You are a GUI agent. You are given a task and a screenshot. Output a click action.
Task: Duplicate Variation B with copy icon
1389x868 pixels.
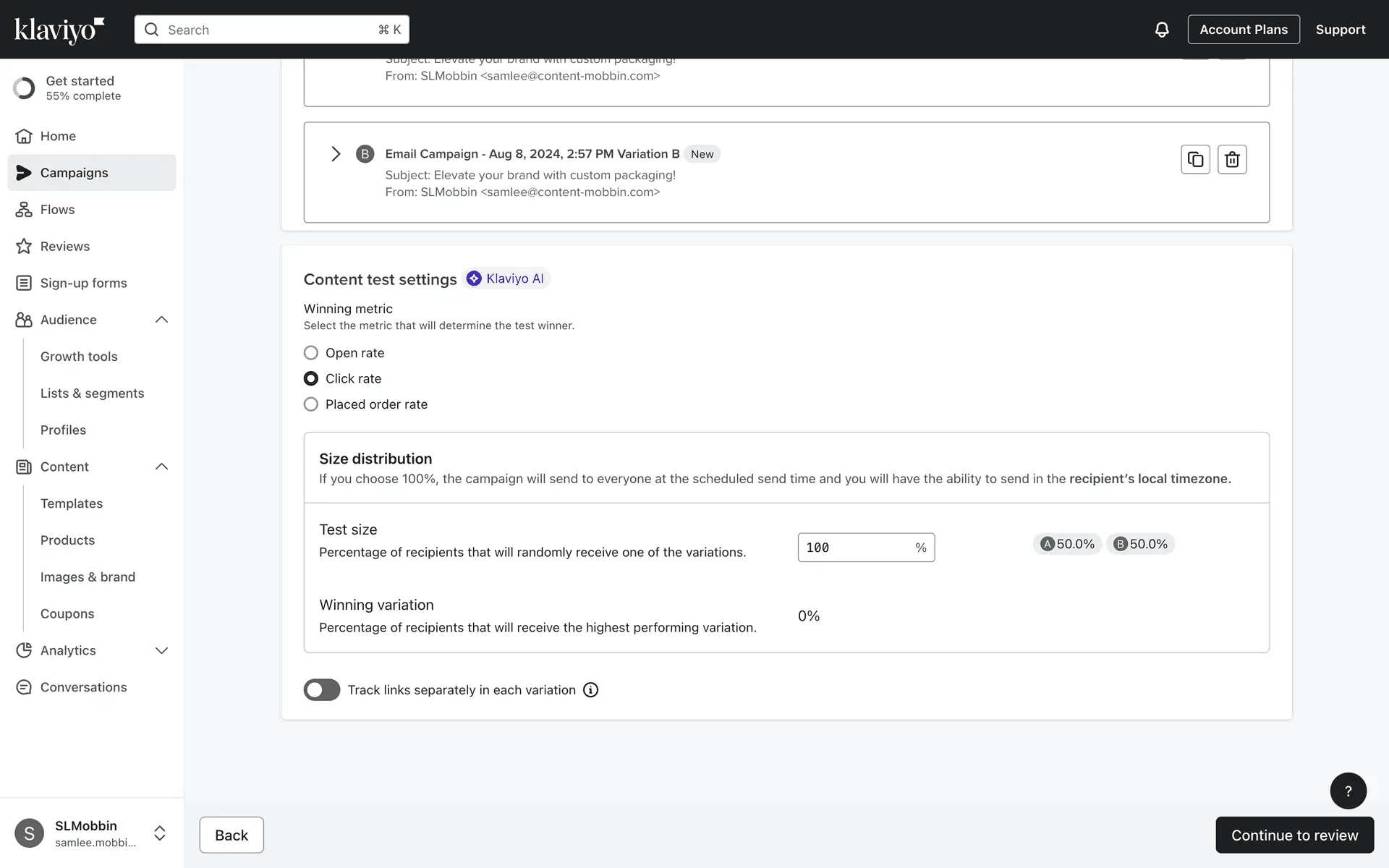[x=1195, y=159]
